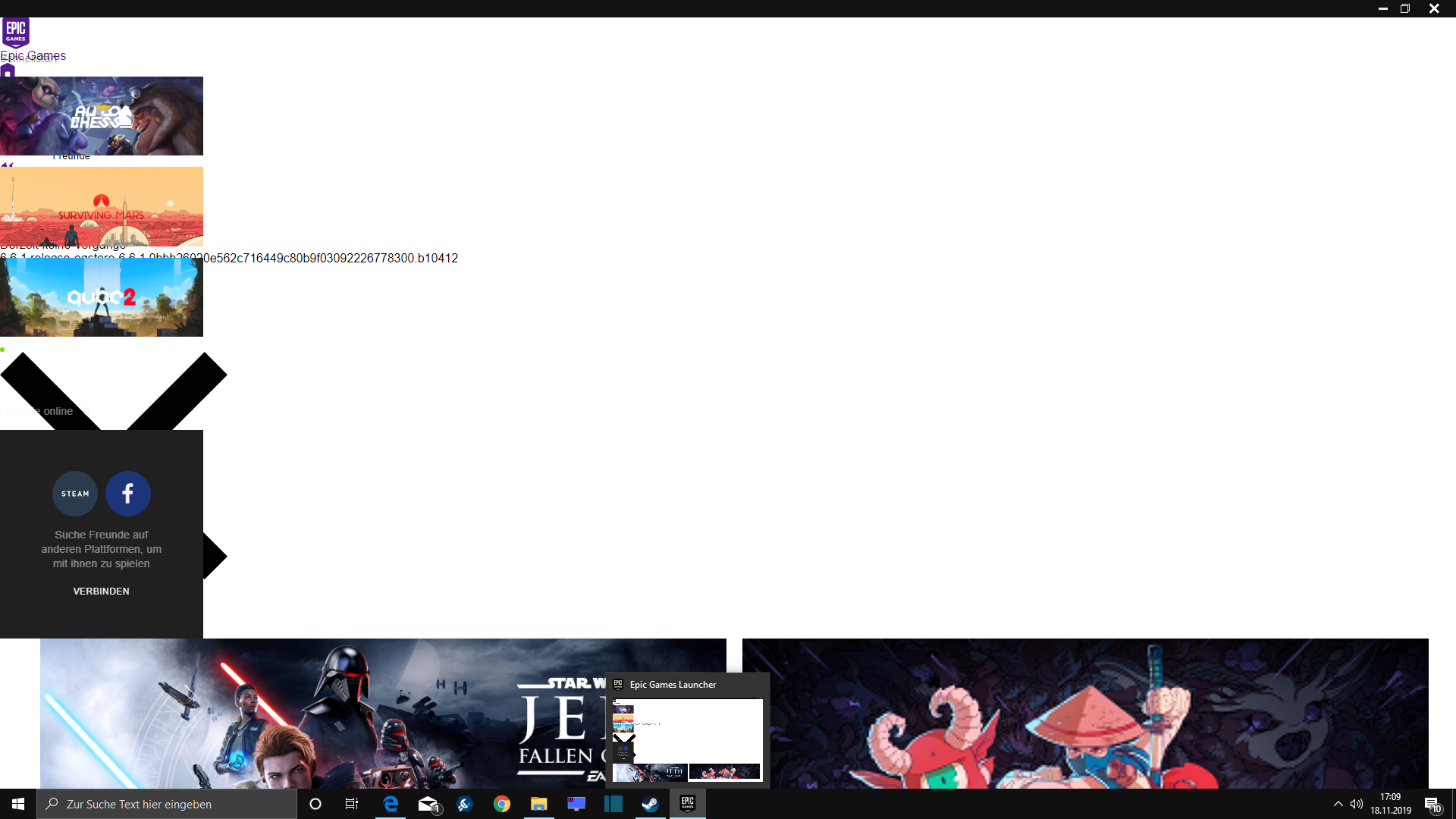Open the Surviving Mars banner
This screenshot has height=819, width=1456.
pyautogui.click(x=102, y=206)
